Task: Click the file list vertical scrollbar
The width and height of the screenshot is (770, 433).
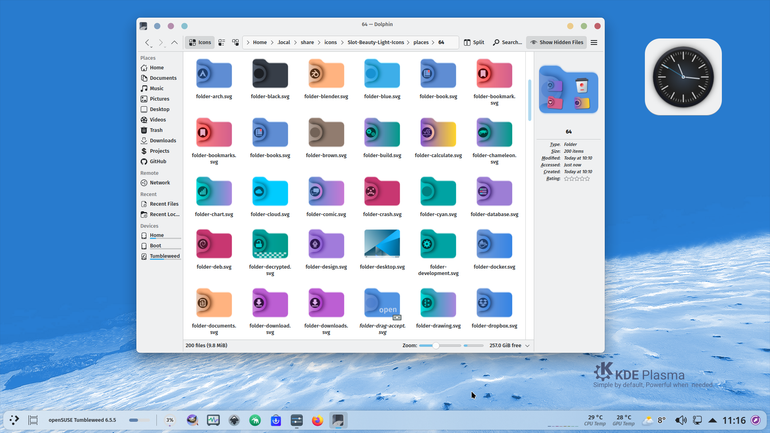Action: pyautogui.click(x=529, y=101)
